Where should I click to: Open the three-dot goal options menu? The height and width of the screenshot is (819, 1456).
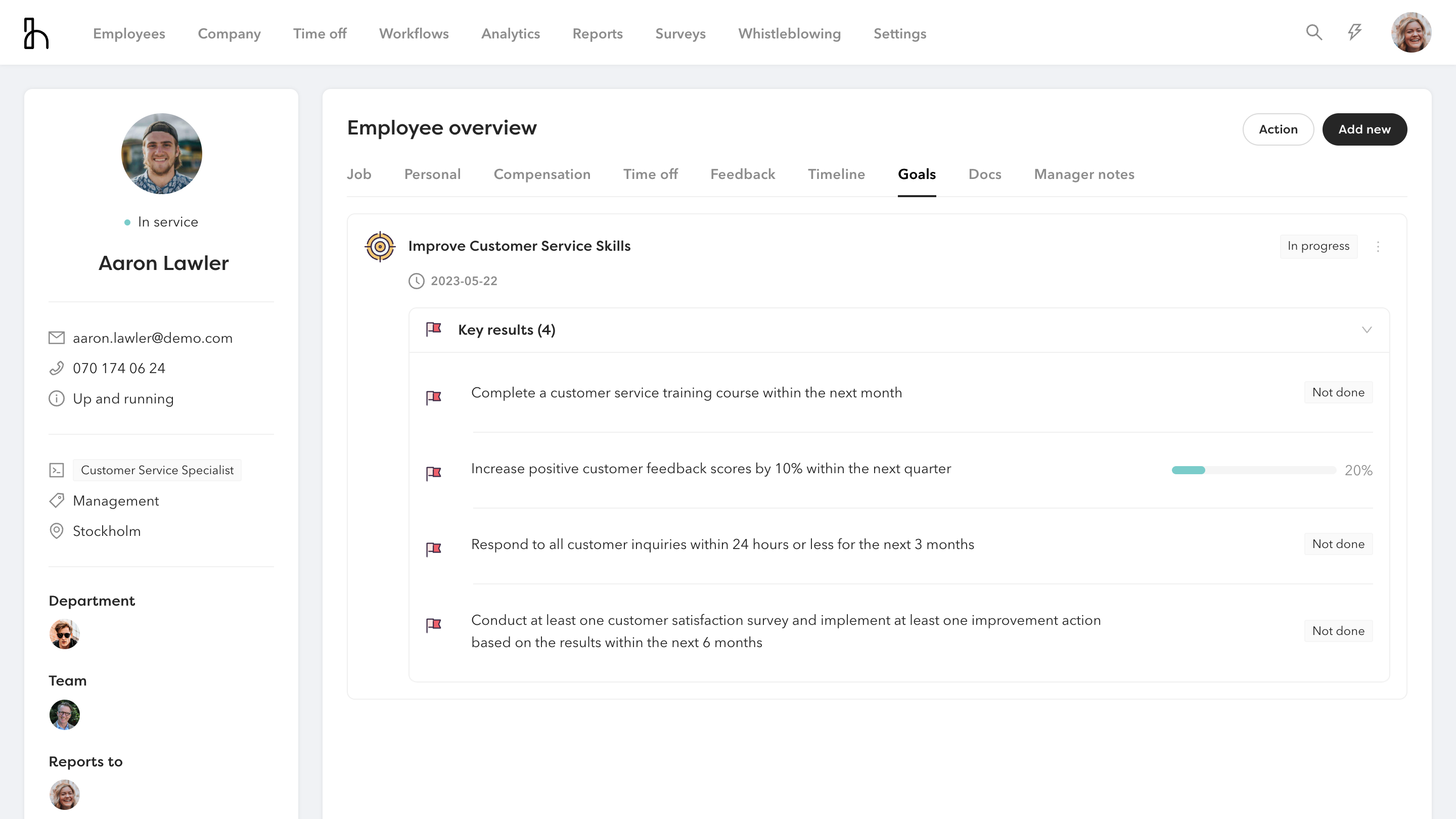pos(1378,246)
